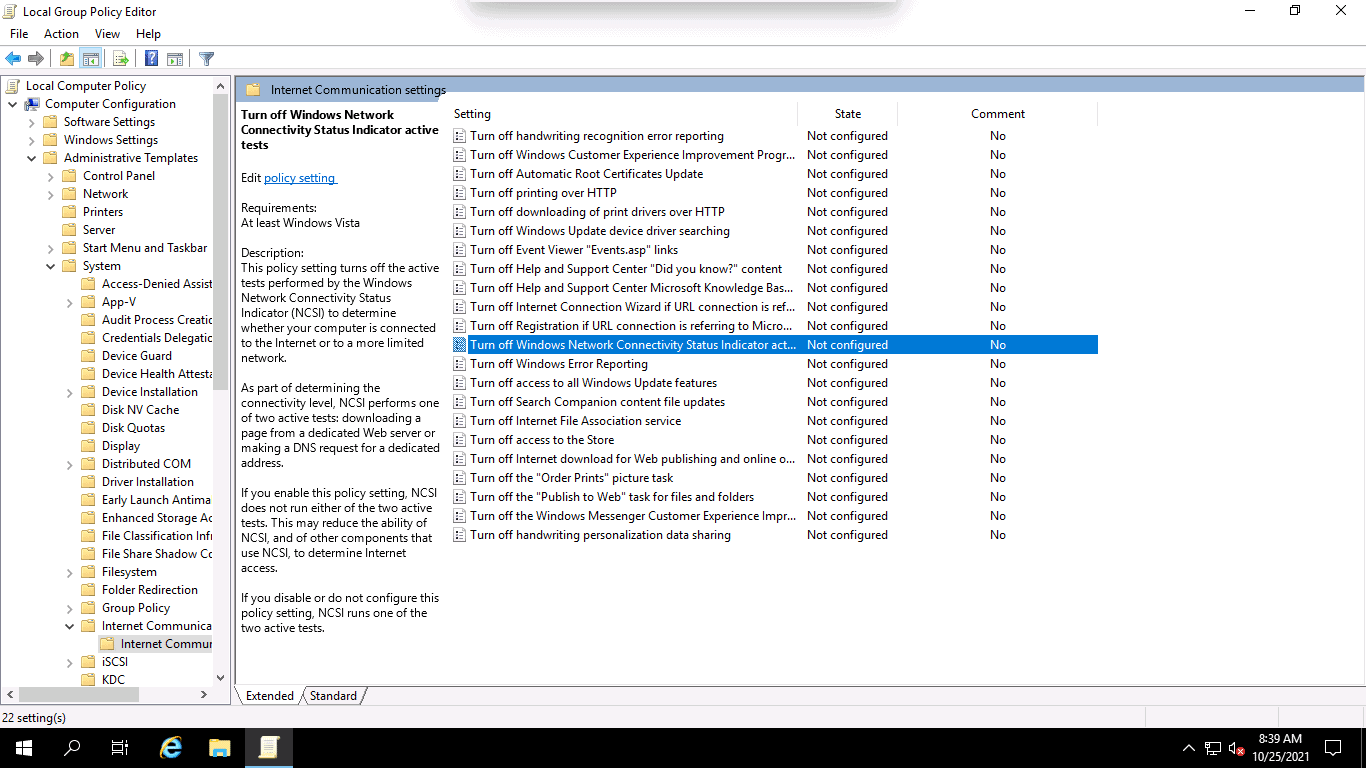This screenshot has height=768, width=1366.
Task: Sort by the State column header
Action: [x=848, y=114]
